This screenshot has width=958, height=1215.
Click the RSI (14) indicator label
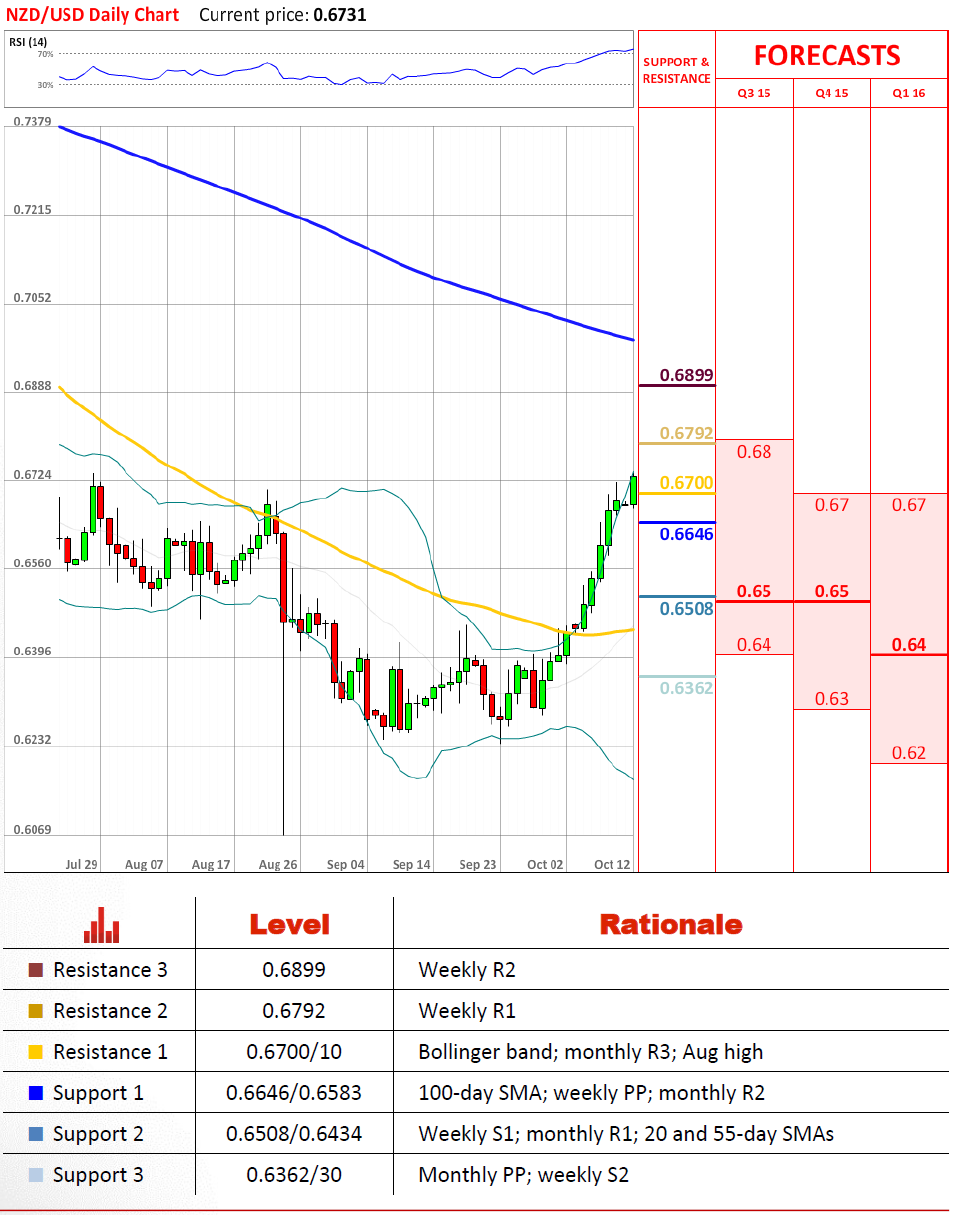[29, 41]
